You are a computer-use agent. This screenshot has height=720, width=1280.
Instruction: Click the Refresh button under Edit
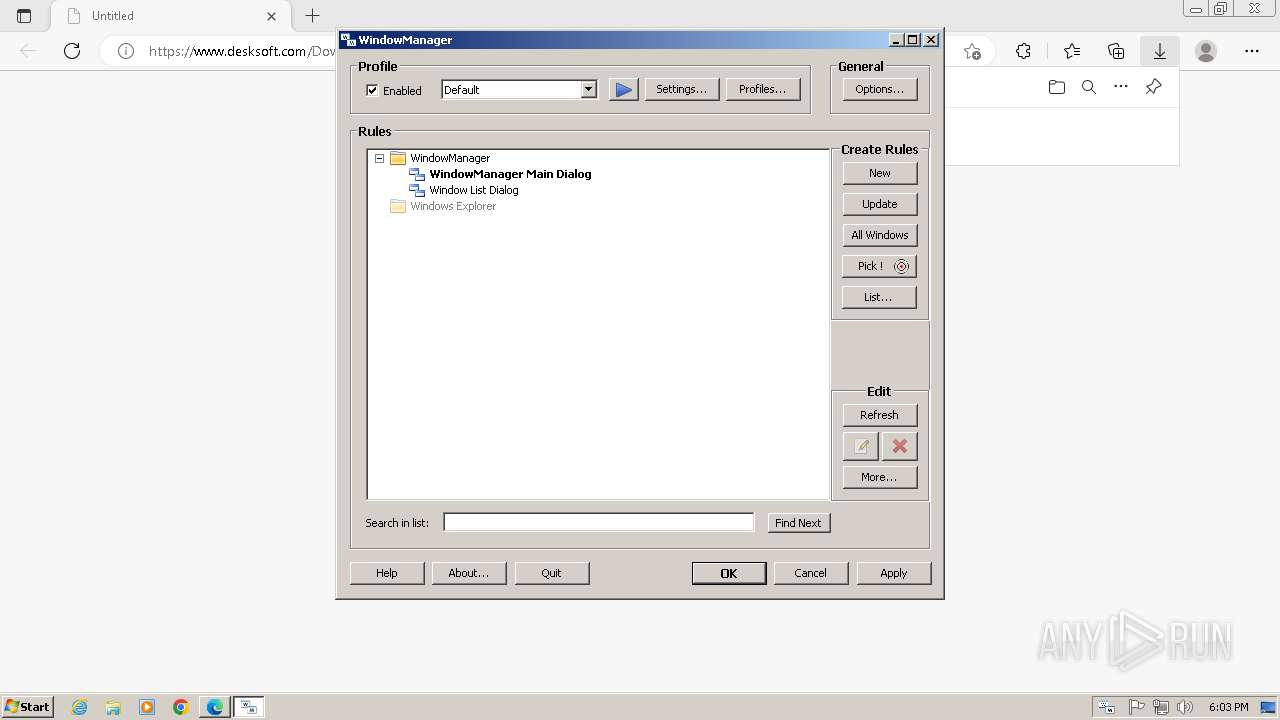(879, 415)
